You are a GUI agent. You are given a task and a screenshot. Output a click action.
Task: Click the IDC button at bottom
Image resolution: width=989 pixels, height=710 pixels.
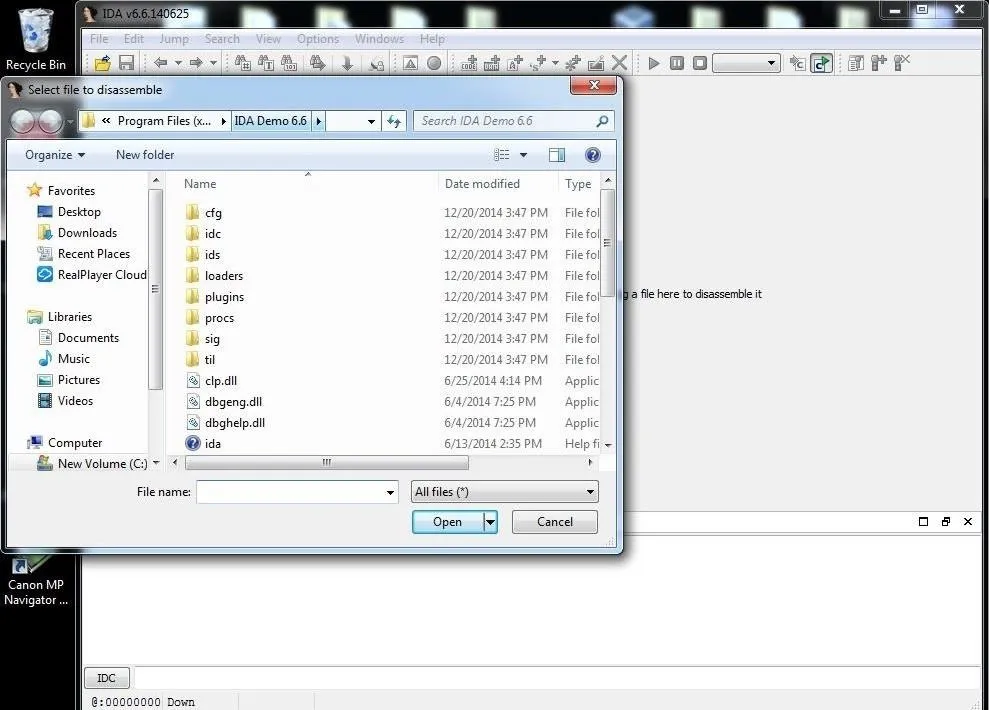[x=107, y=678]
